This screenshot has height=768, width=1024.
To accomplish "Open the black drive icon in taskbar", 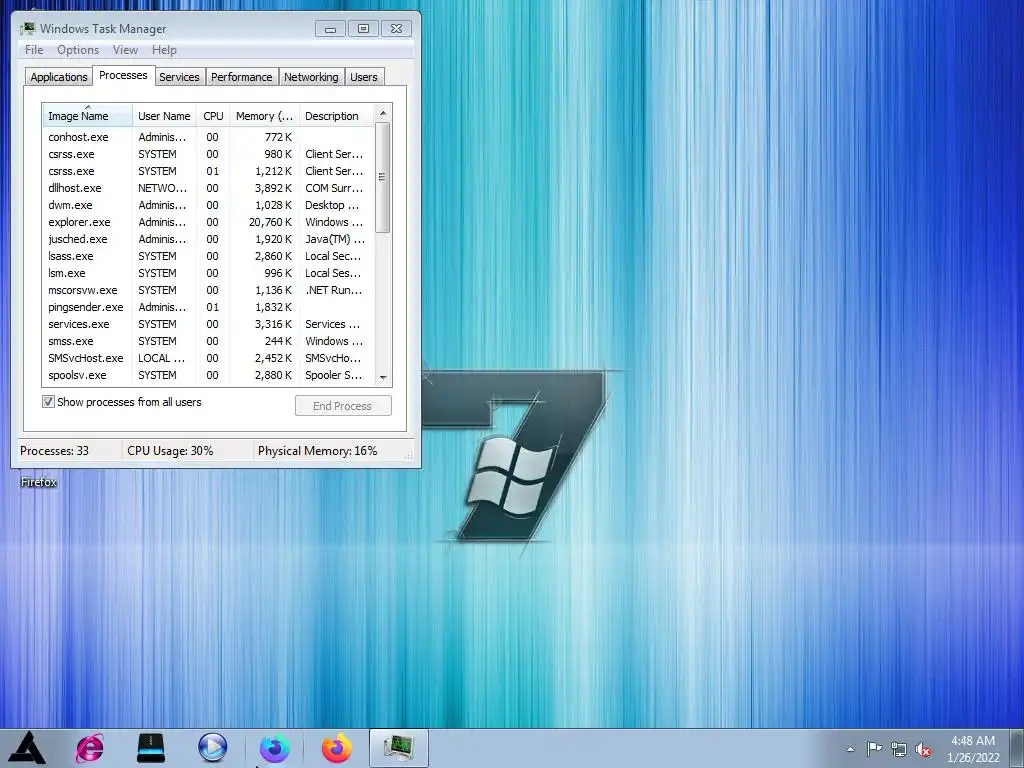I will pos(151,748).
